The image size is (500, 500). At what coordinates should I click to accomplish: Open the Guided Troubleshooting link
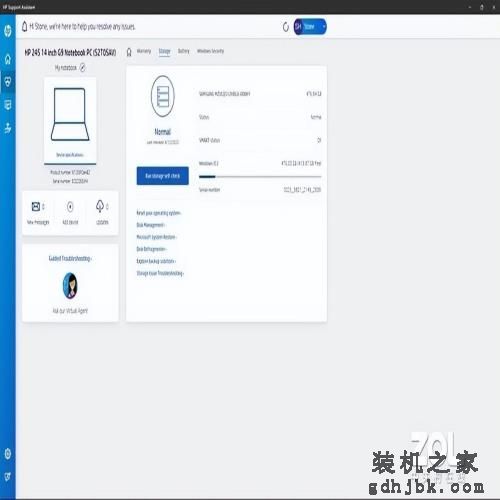click(x=70, y=259)
